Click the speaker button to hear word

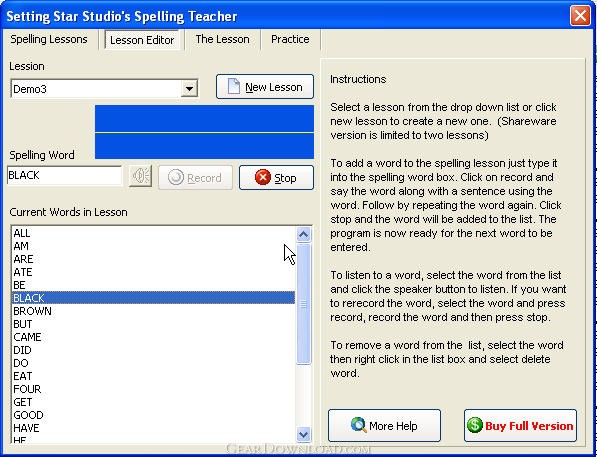coord(140,176)
